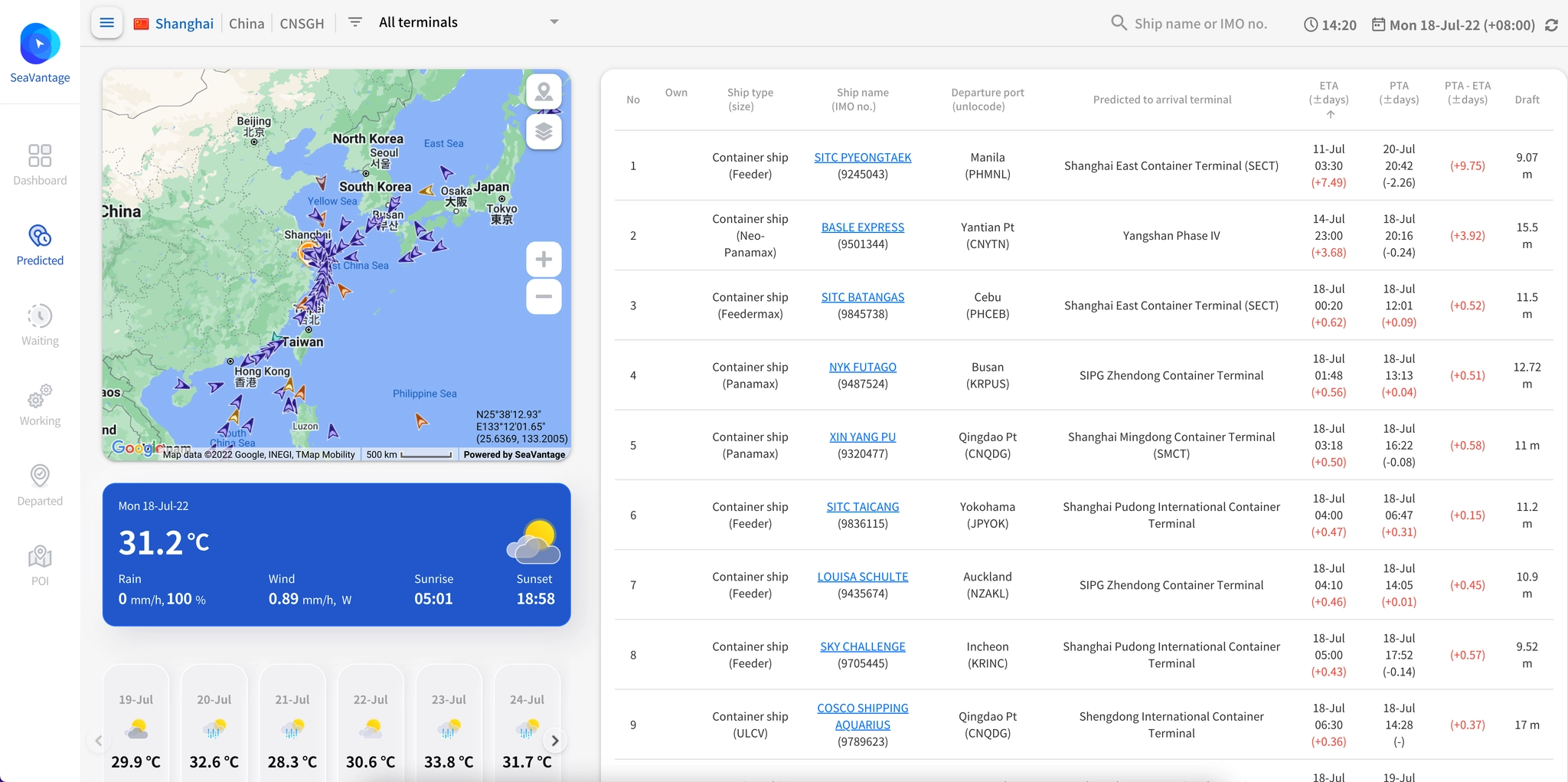The image size is (1568, 782).
Task: Click the 15.5 m draft value
Action: 1527,235
